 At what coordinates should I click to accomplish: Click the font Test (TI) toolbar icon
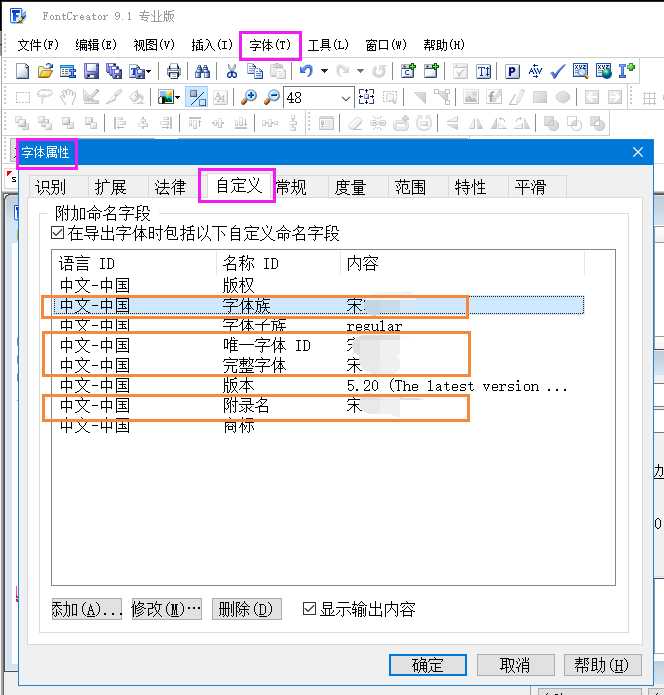pyautogui.click(x=483, y=71)
